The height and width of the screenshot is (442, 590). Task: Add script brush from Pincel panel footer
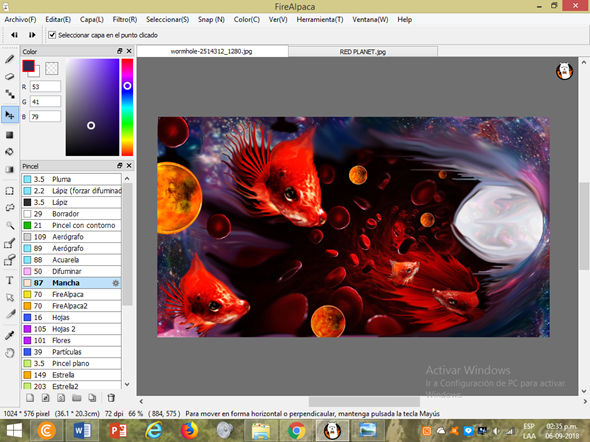[61, 398]
